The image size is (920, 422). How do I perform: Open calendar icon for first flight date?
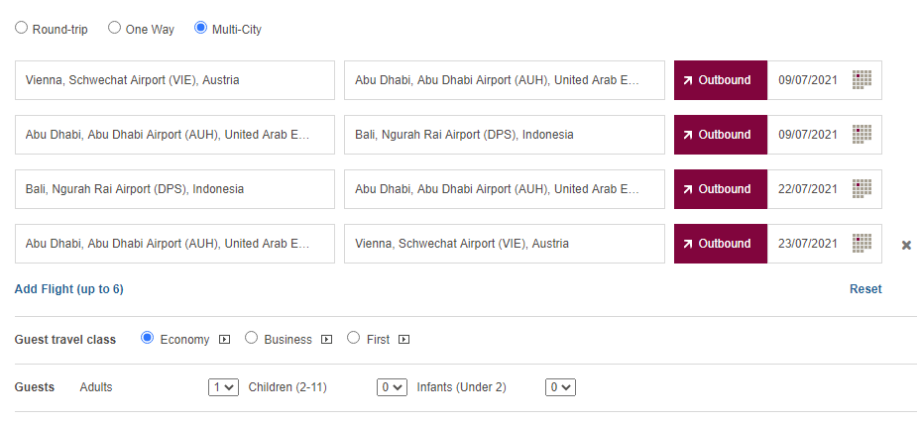(862, 80)
